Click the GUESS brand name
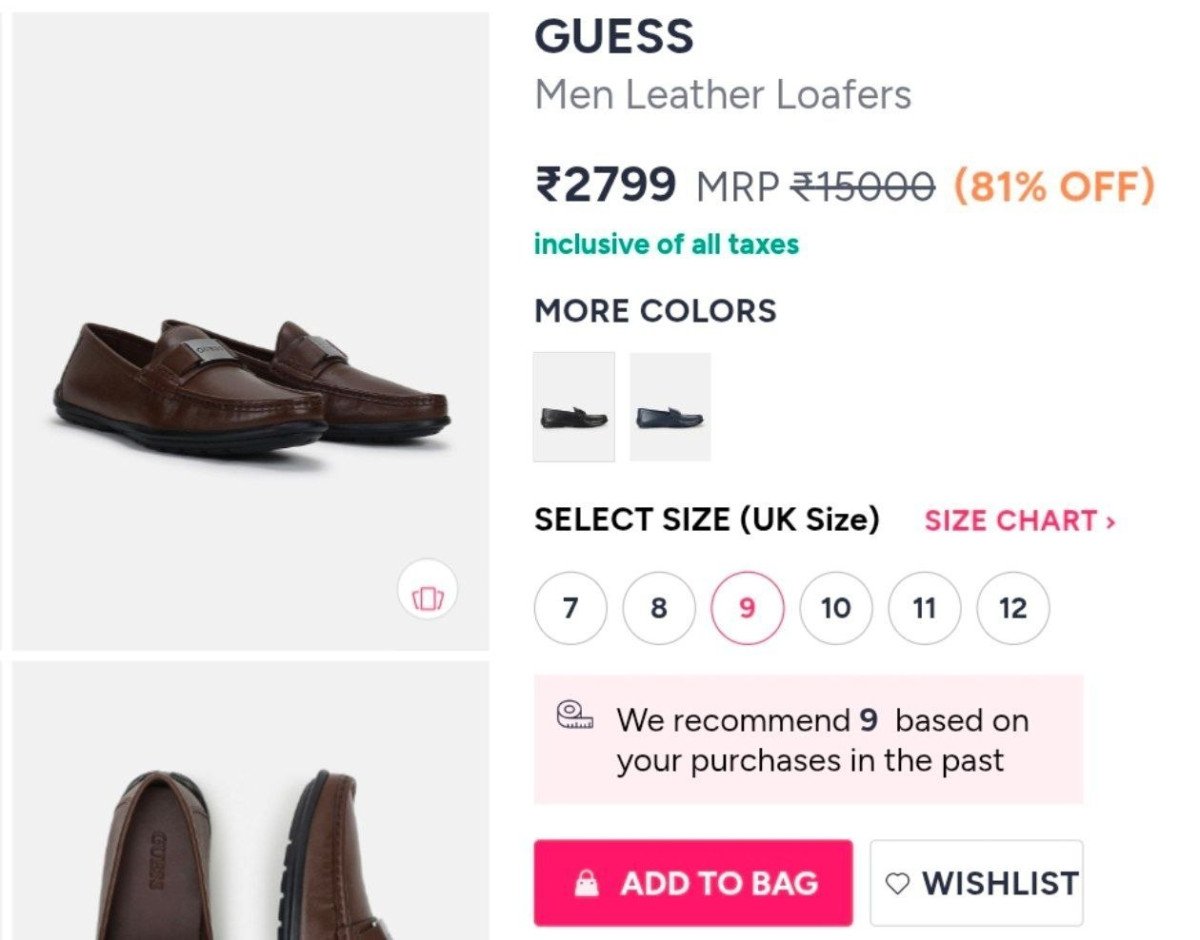 (x=616, y=35)
